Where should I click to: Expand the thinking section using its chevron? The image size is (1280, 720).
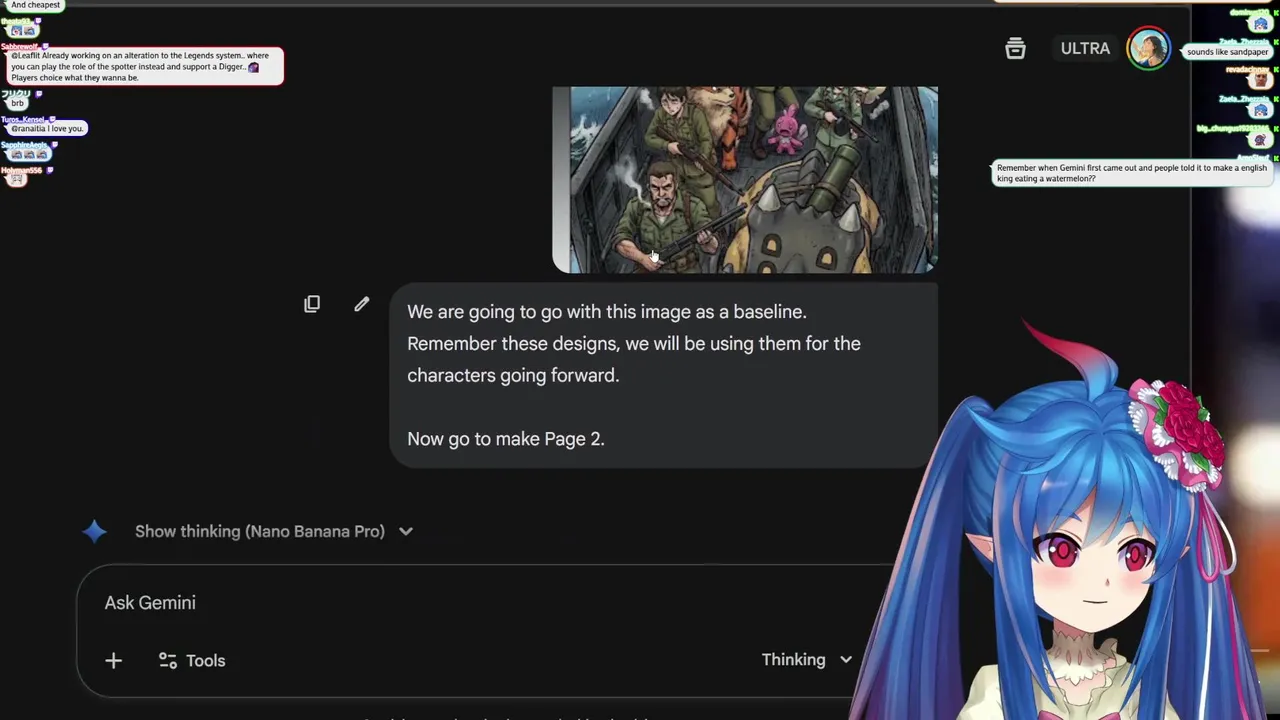tap(406, 531)
